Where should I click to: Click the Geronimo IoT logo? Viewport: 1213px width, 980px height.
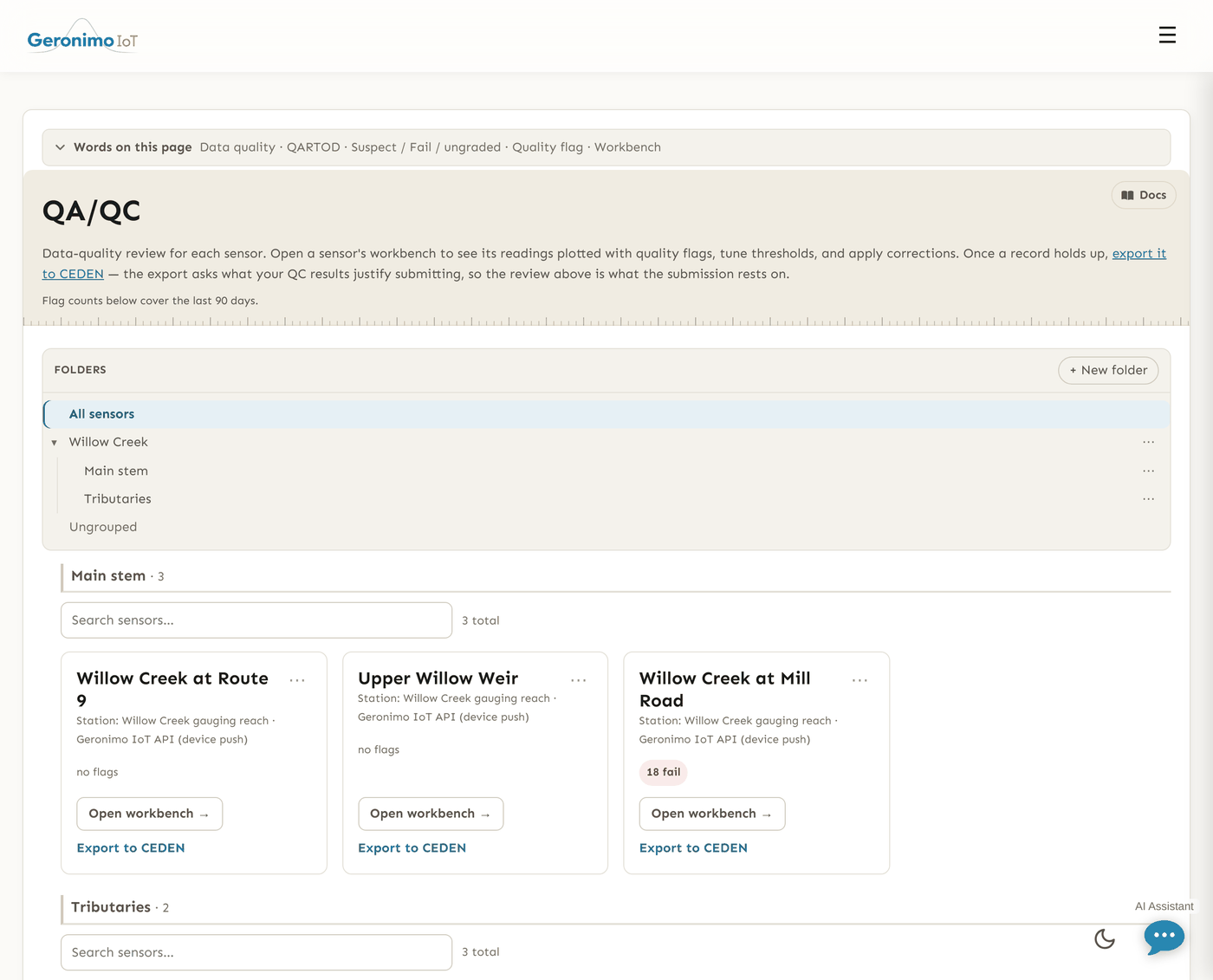pos(82,36)
